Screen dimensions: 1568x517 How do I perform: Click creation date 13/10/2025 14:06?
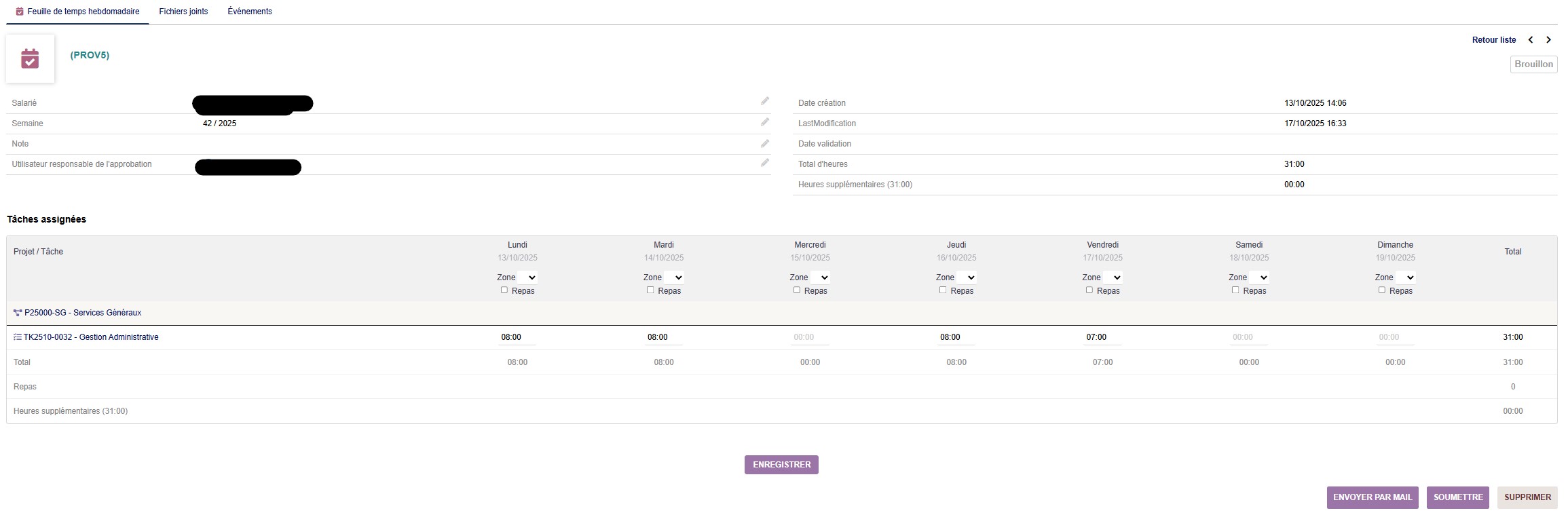(1315, 103)
